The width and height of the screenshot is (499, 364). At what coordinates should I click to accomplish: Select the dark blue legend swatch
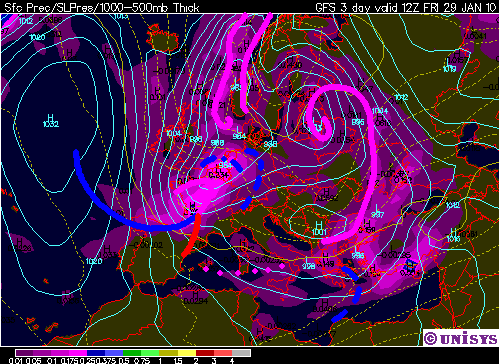[96, 353]
